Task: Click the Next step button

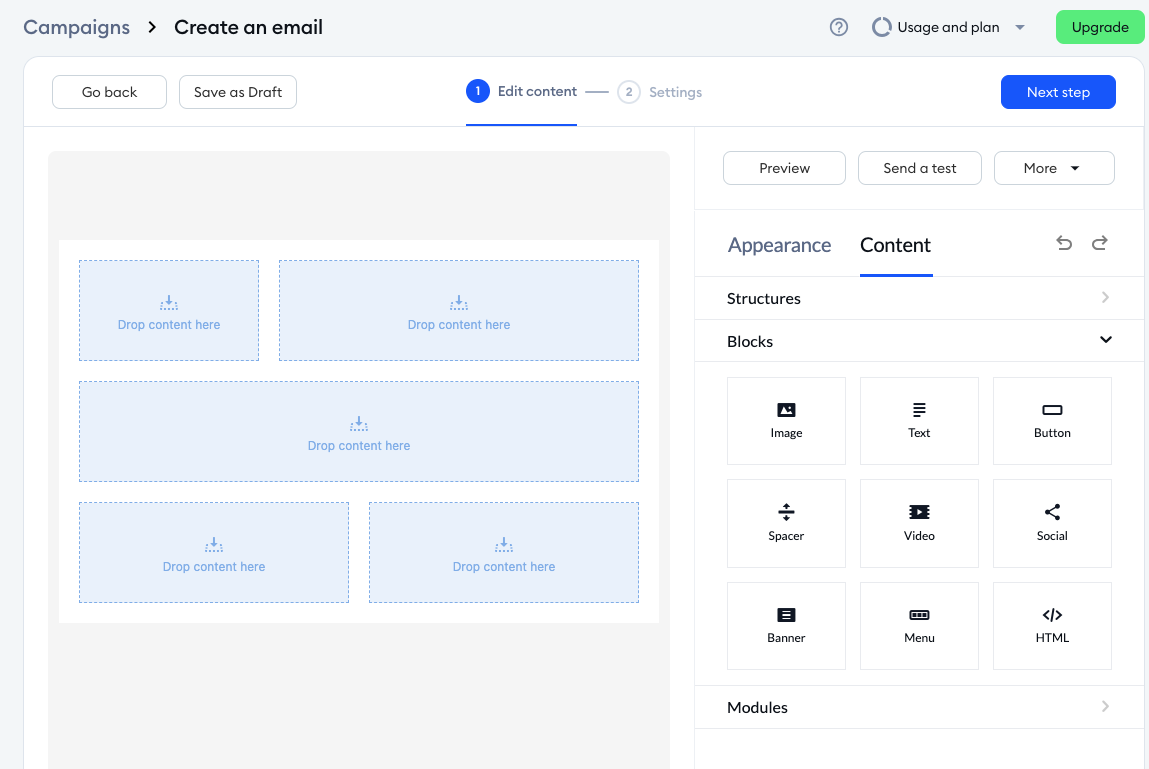Action: 1057,92
